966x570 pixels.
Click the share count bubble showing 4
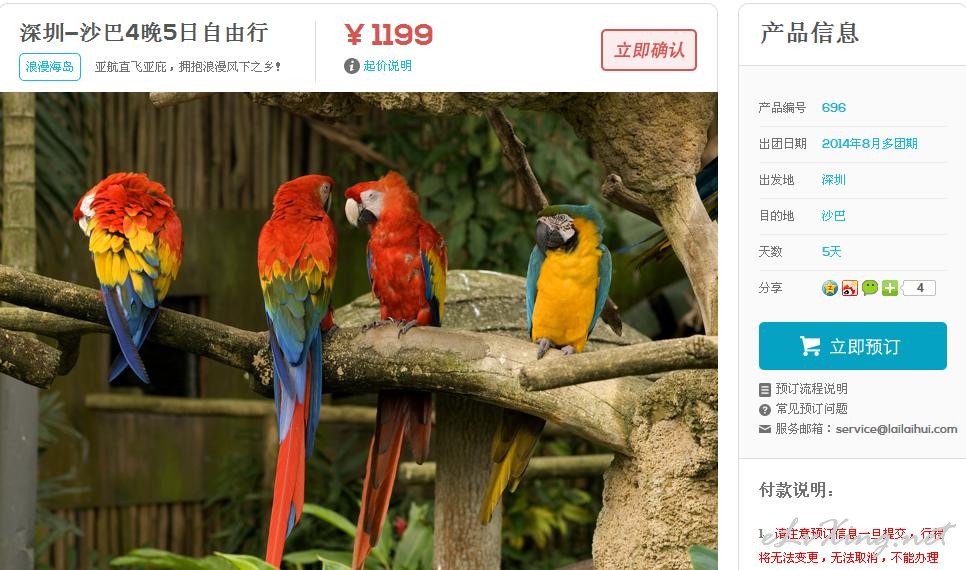pos(919,288)
